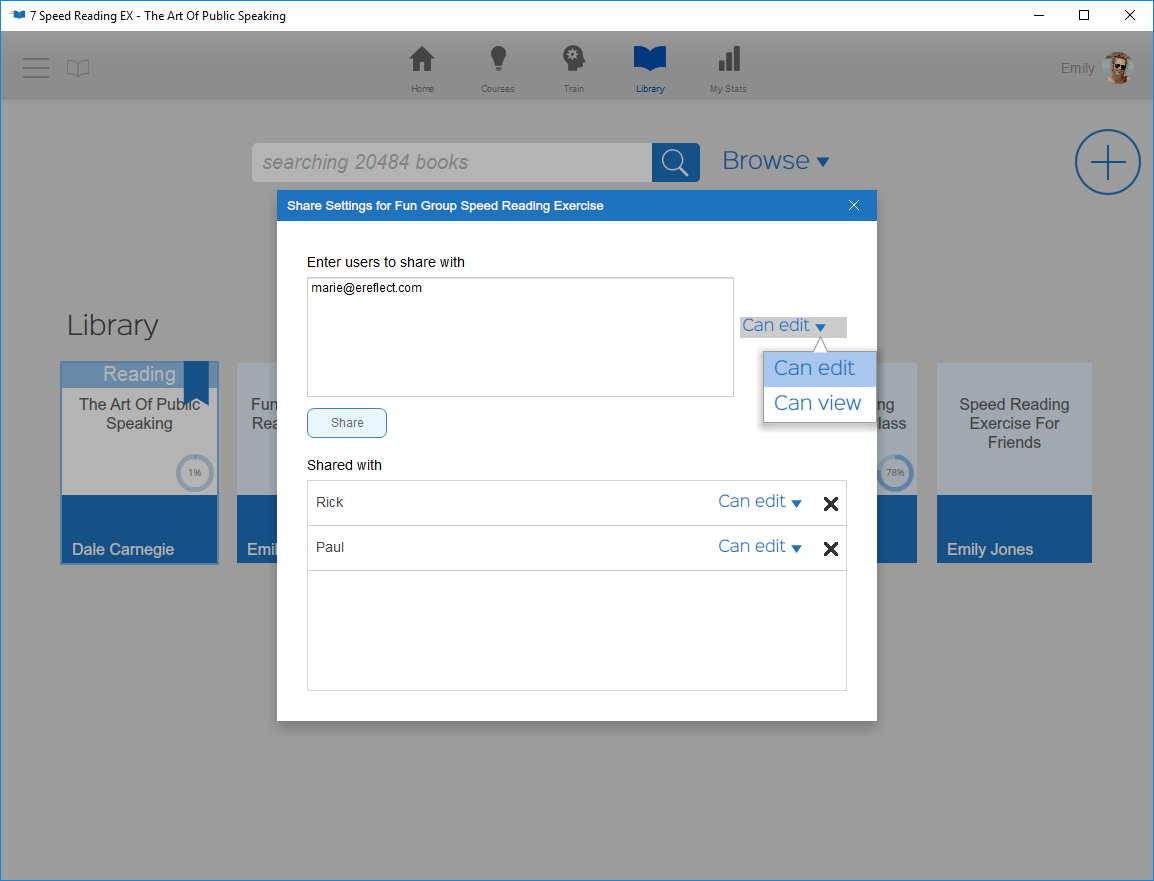Click the search magnifier icon

coord(675,162)
